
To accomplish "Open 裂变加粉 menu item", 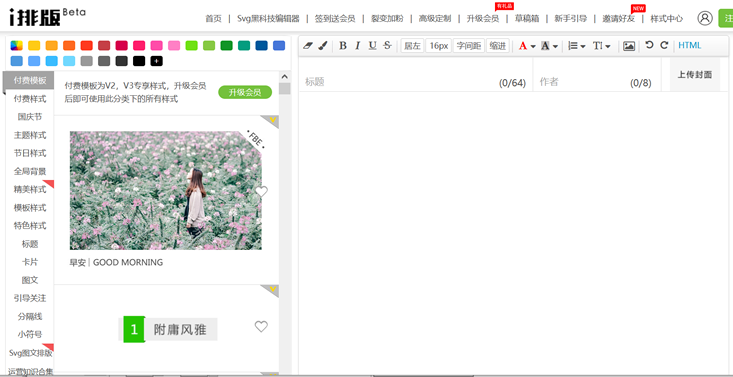I will (387, 19).
